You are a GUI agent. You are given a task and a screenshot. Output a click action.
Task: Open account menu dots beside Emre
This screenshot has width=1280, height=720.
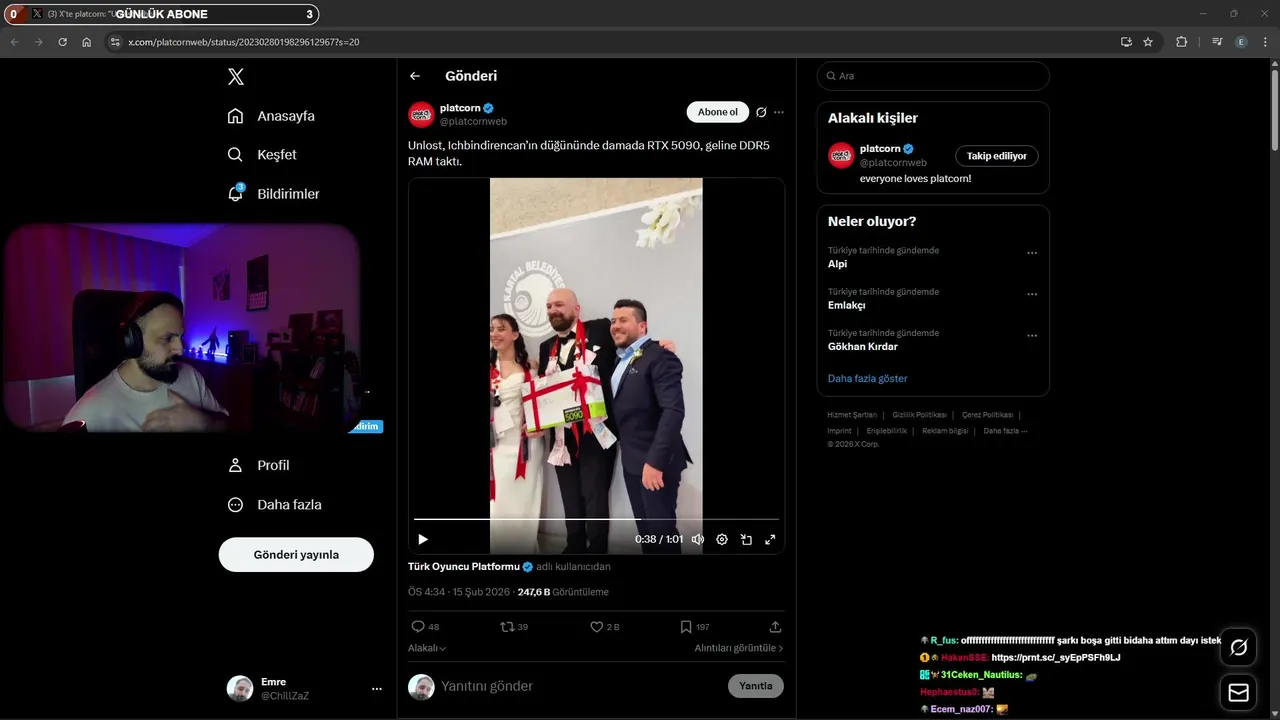377,689
